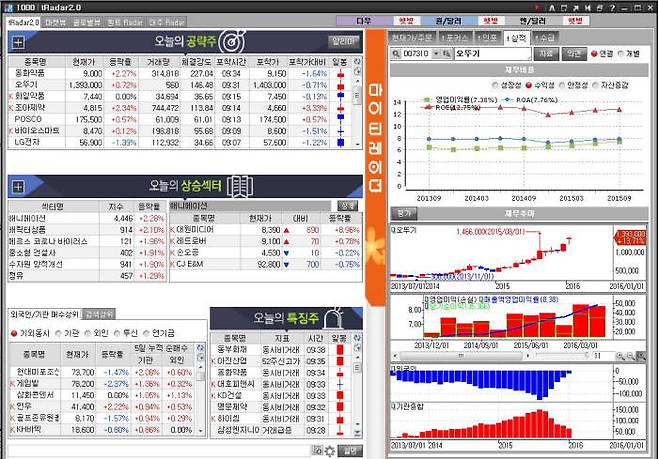Expand the 오늘의 공략주 panel plus icon

[18, 42]
